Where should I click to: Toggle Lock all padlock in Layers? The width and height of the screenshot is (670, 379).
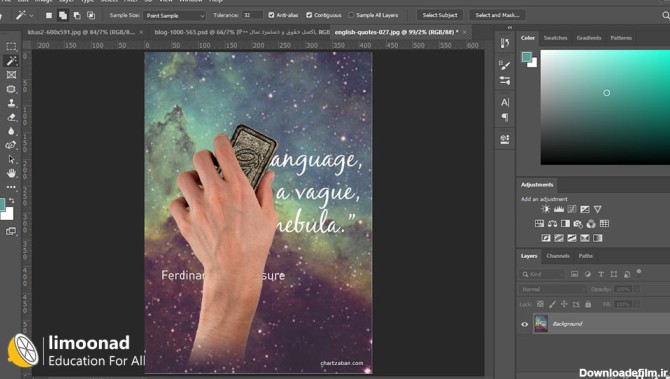click(588, 304)
